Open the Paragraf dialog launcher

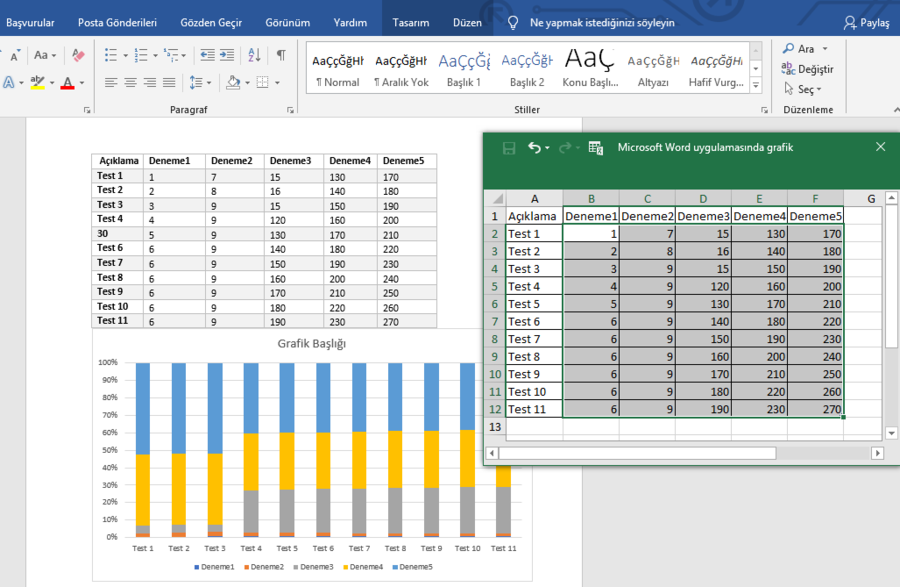[x=290, y=110]
